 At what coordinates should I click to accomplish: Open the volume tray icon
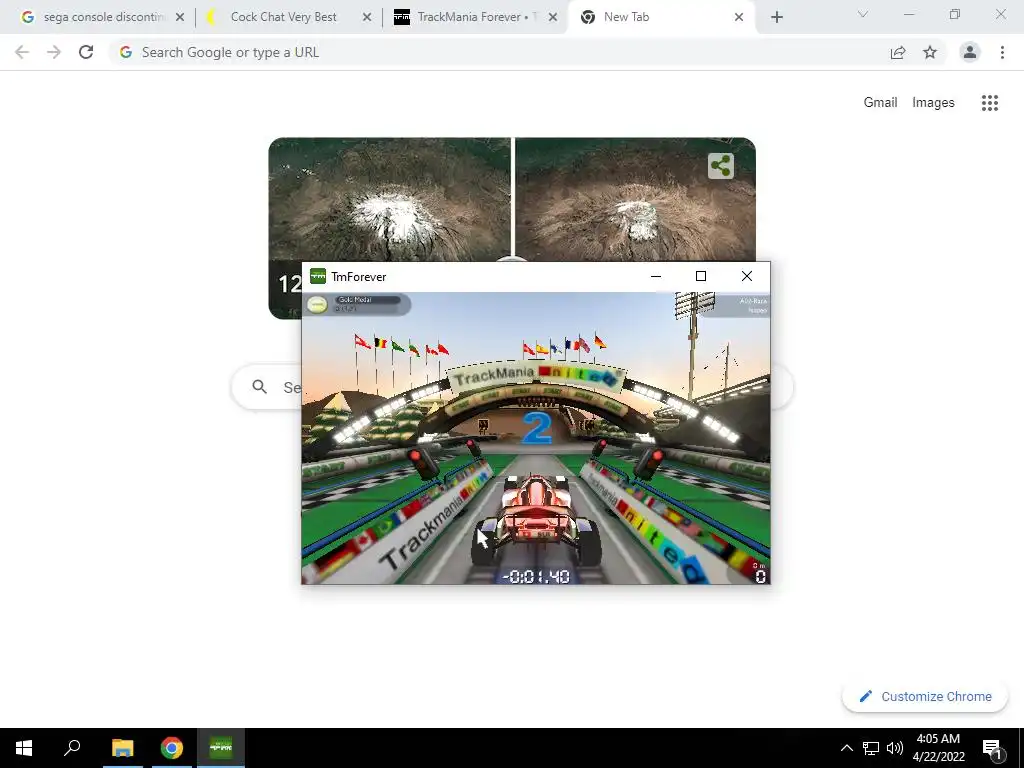[x=895, y=748]
